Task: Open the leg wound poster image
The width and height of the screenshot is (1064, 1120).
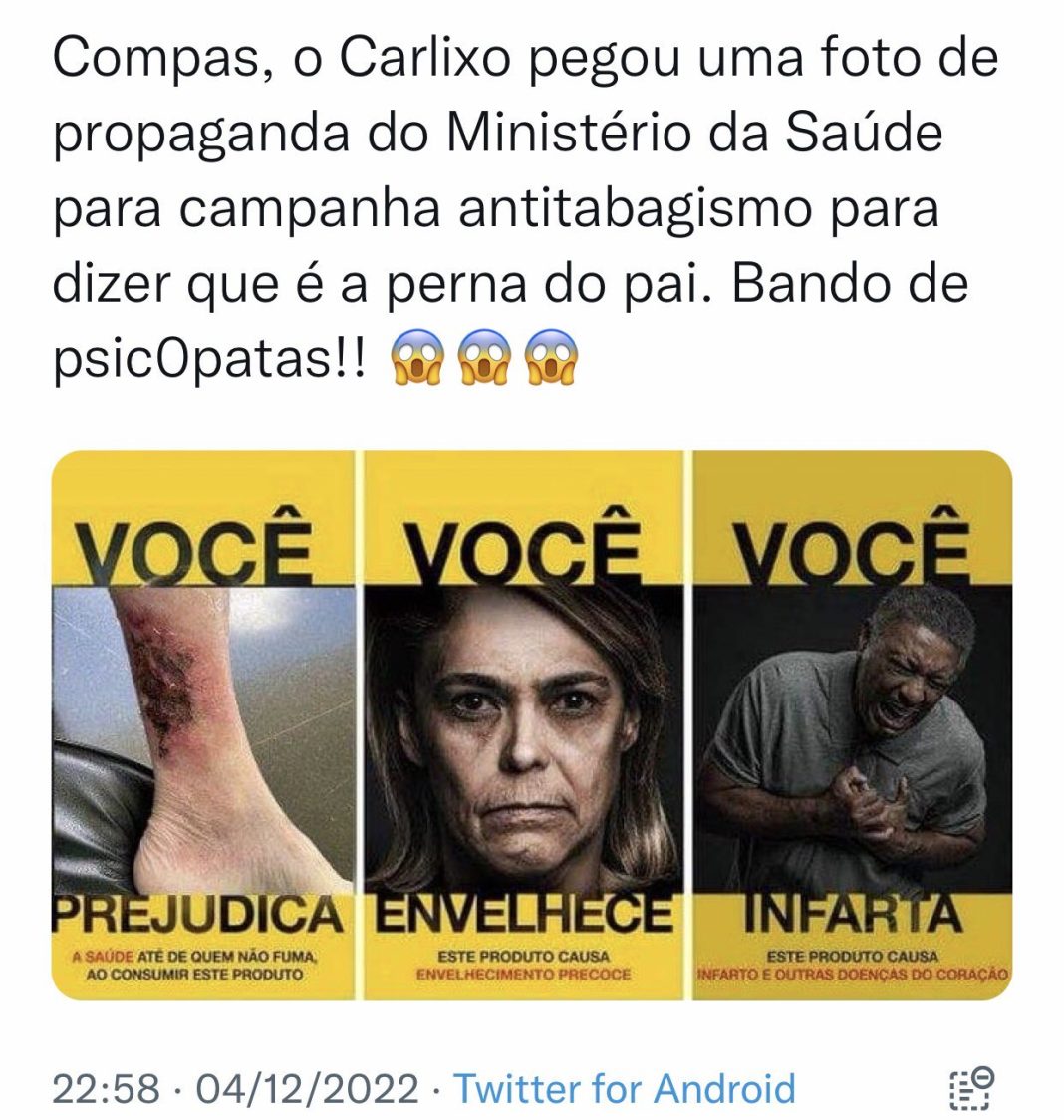Action: pyautogui.click(x=204, y=725)
